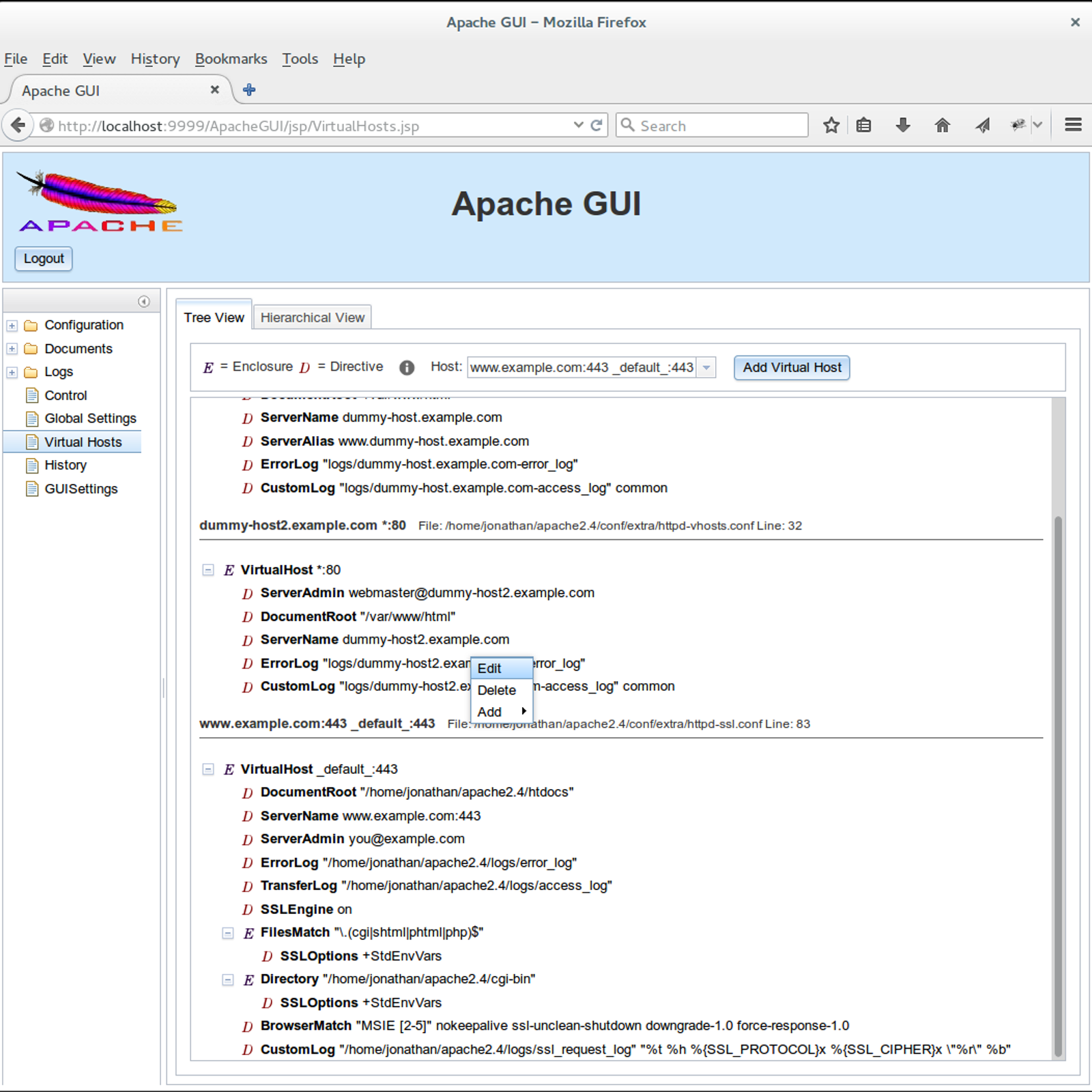Open a new tab with plus icon

[x=249, y=89]
